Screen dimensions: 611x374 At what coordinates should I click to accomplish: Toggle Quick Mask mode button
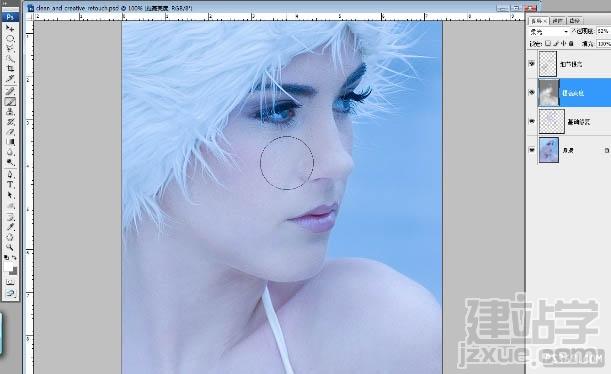coord(10,282)
